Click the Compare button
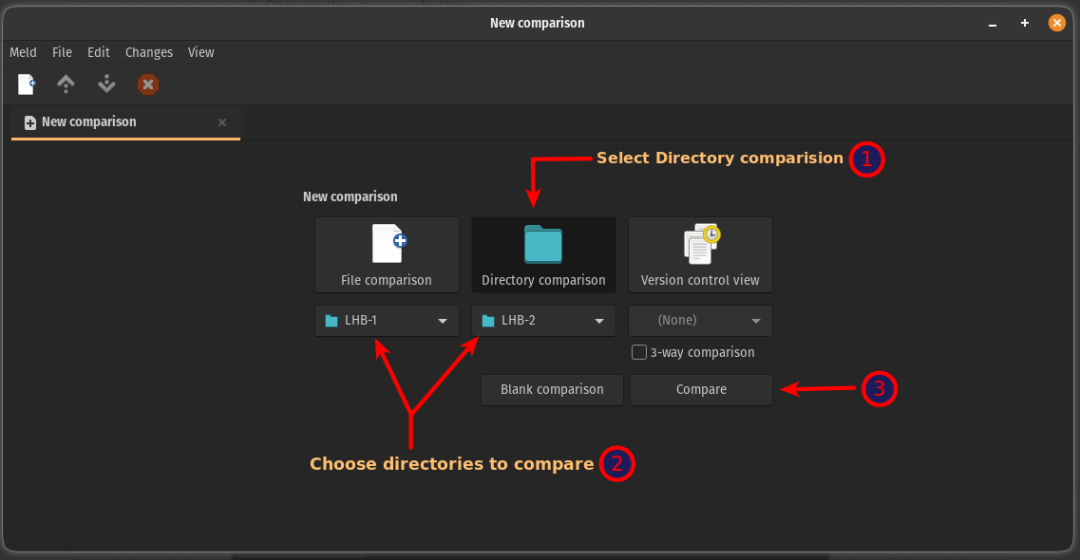Image resolution: width=1080 pixels, height=560 pixels. pos(701,390)
